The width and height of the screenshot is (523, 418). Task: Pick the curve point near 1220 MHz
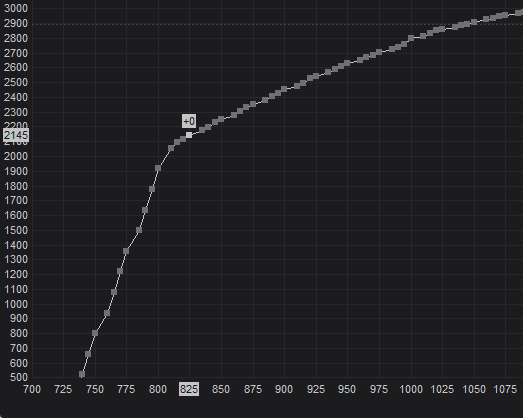tap(120, 271)
